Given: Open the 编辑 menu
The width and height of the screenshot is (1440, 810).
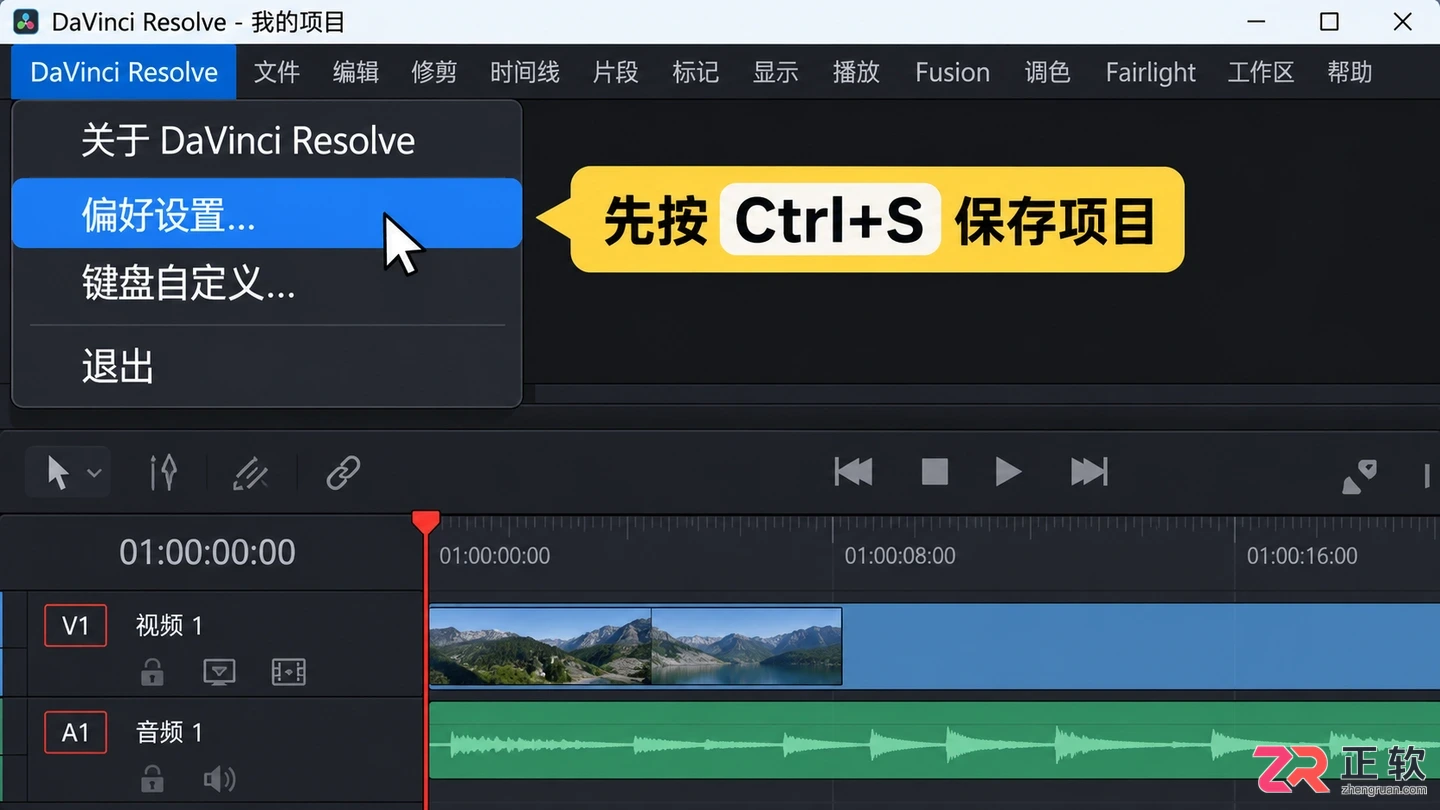Looking at the screenshot, I should [x=356, y=72].
